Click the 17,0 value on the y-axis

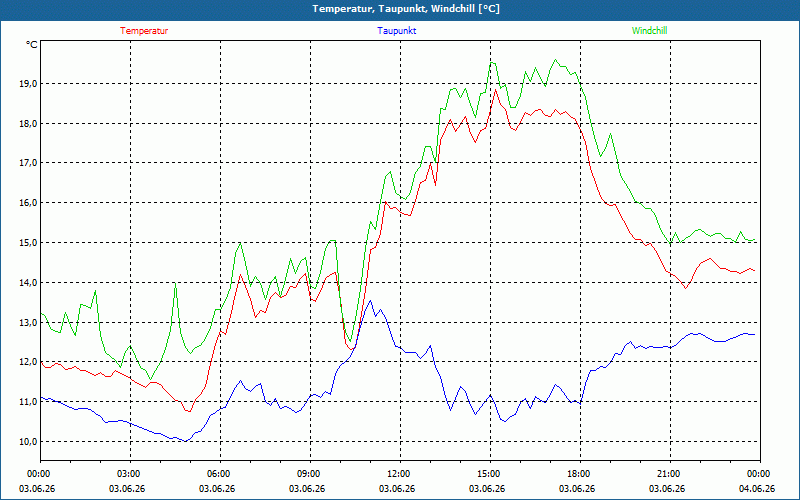pos(28,163)
